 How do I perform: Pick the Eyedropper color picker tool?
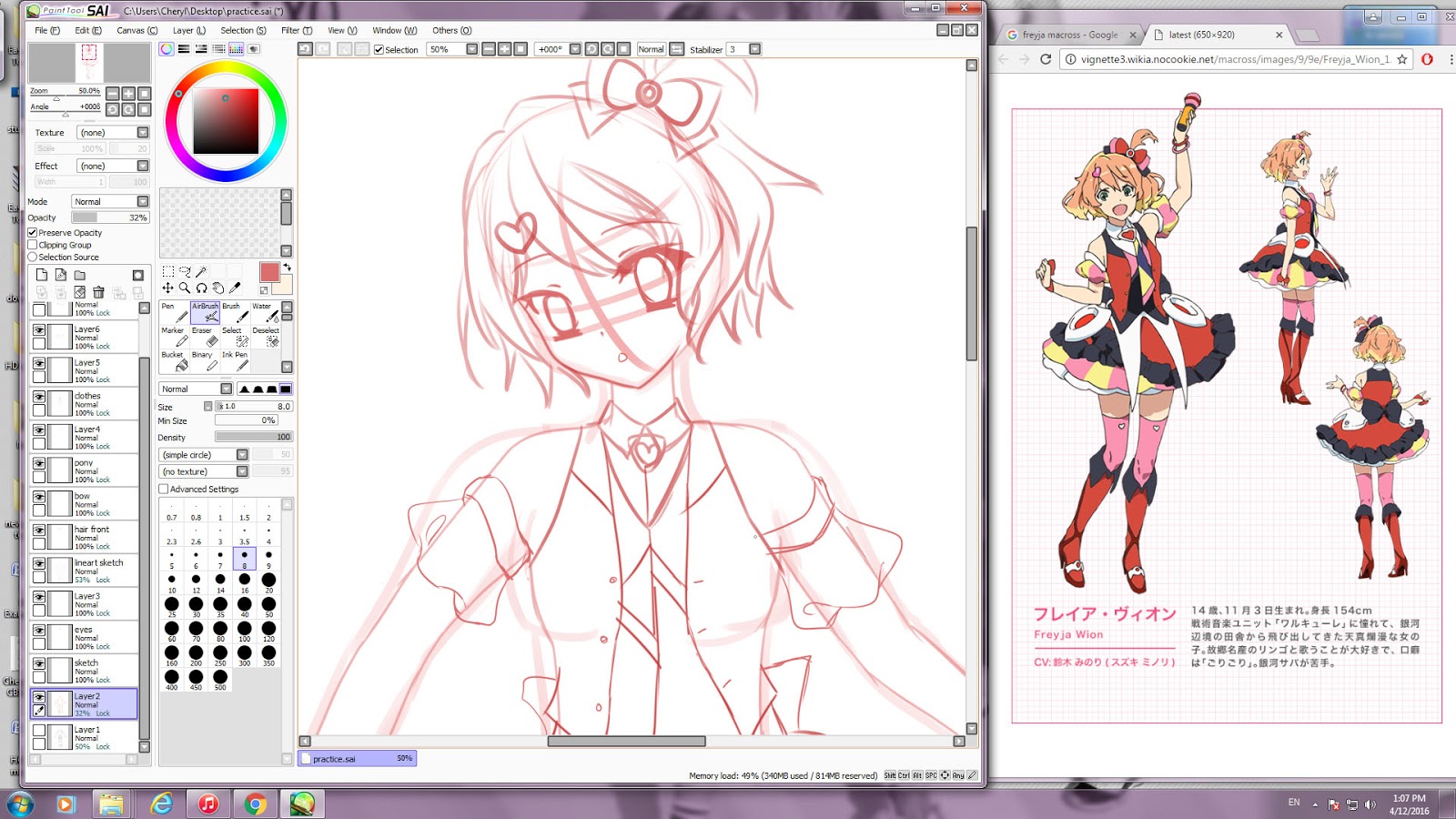(x=235, y=288)
